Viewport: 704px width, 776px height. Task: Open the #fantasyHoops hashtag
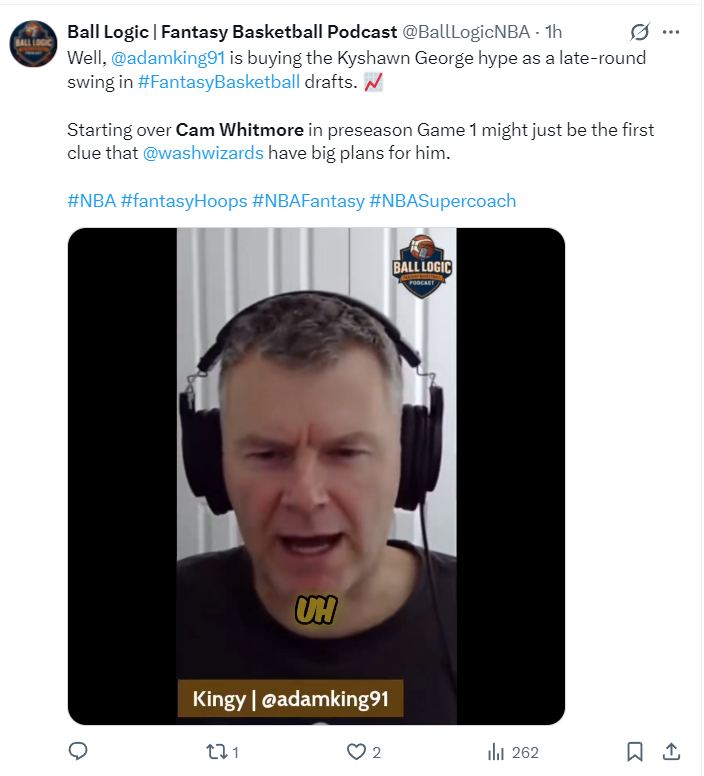(184, 201)
